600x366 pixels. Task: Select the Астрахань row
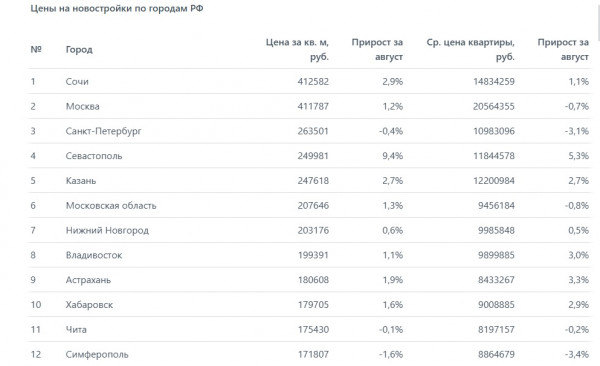[x=310, y=280]
